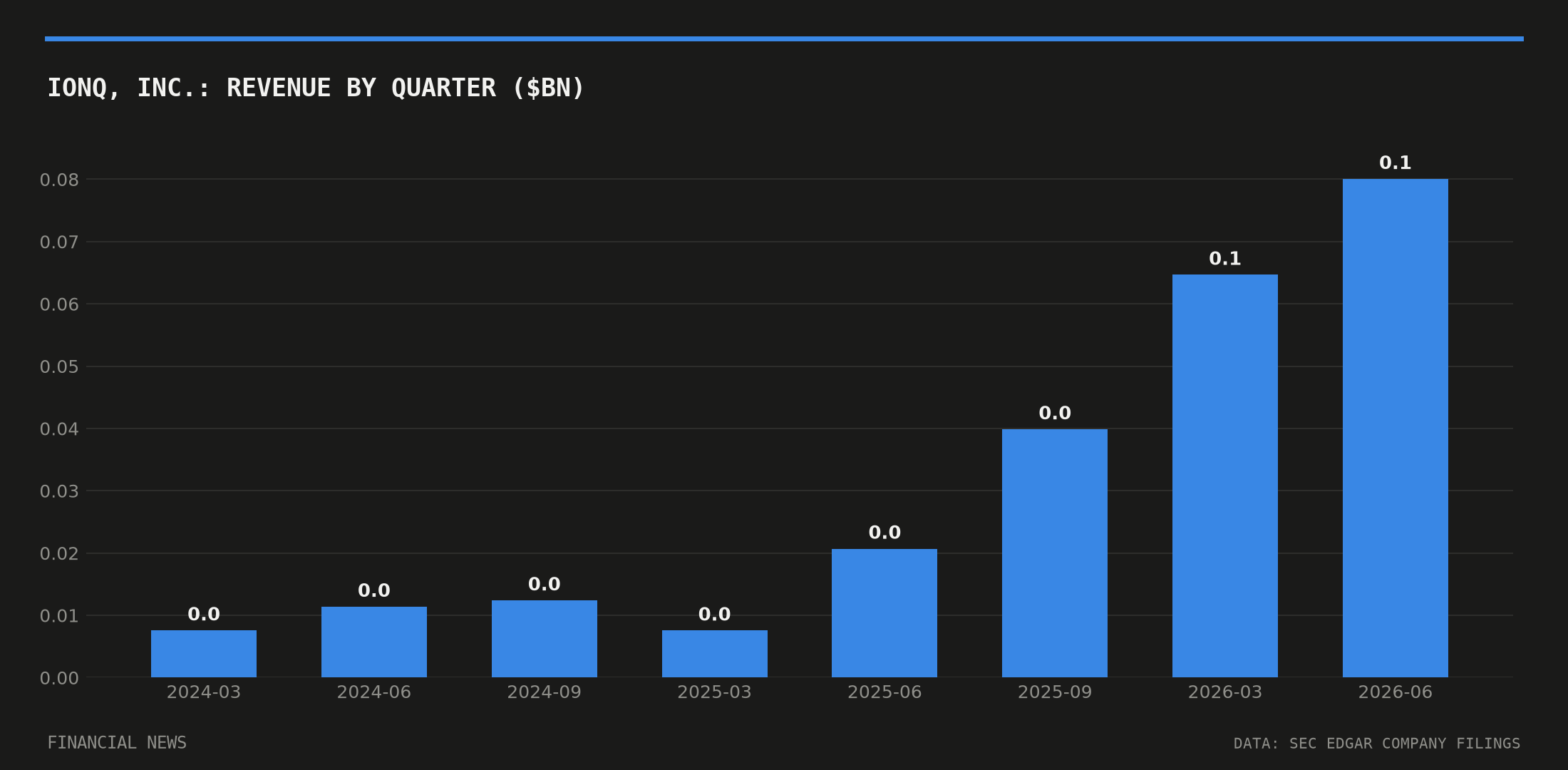This screenshot has height=770, width=1568.
Task: Click the y-axis tick '0.01'
Action: (x=59, y=616)
